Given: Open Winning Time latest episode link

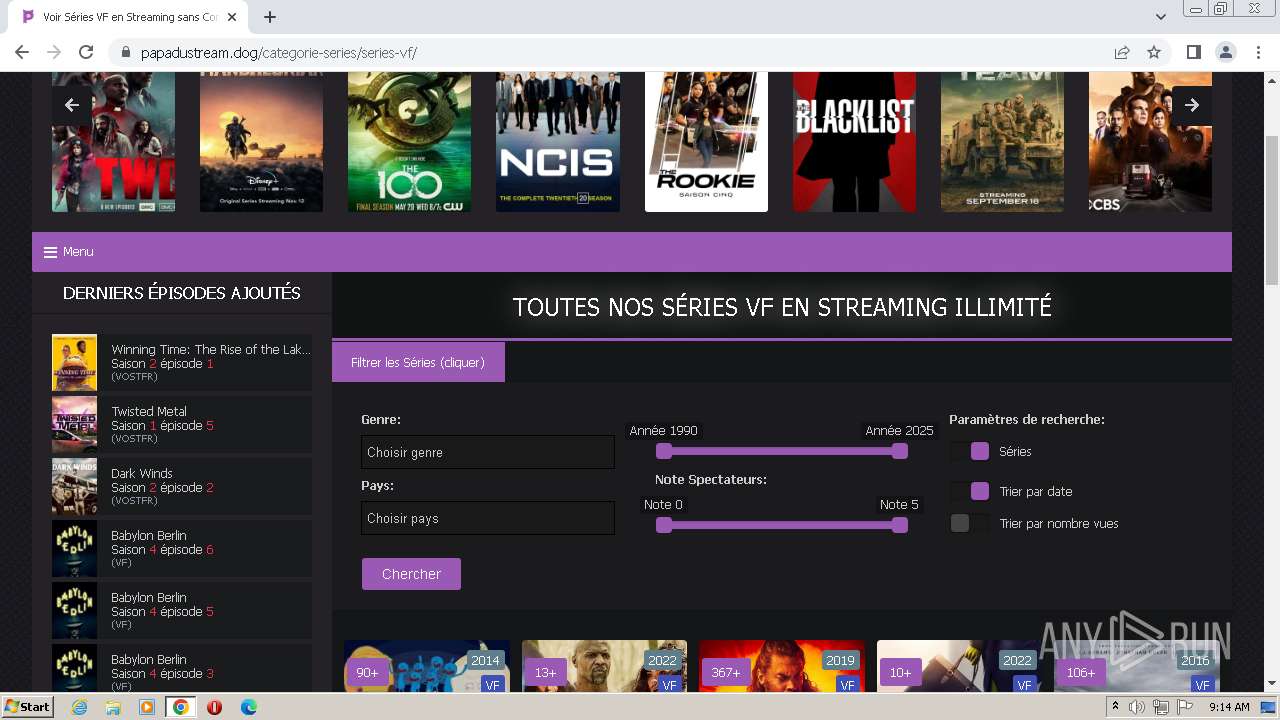Looking at the screenshot, I should coord(182,362).
